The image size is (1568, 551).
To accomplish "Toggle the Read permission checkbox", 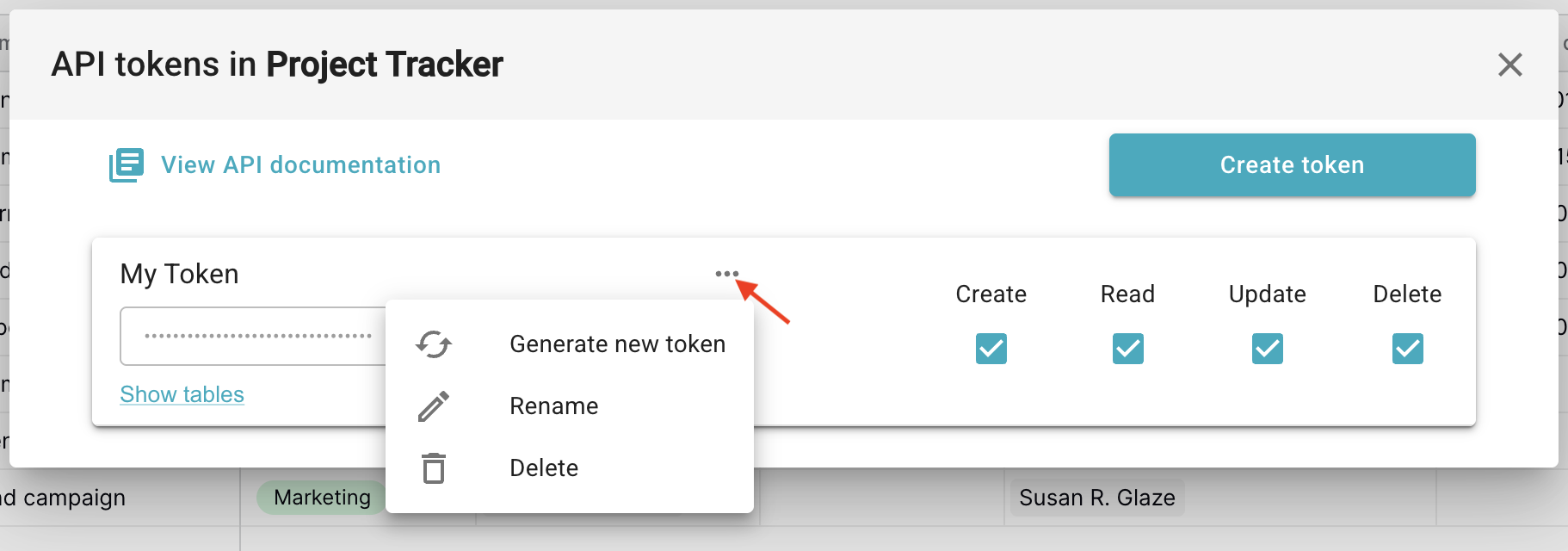I will click(x=1127, y=349).
